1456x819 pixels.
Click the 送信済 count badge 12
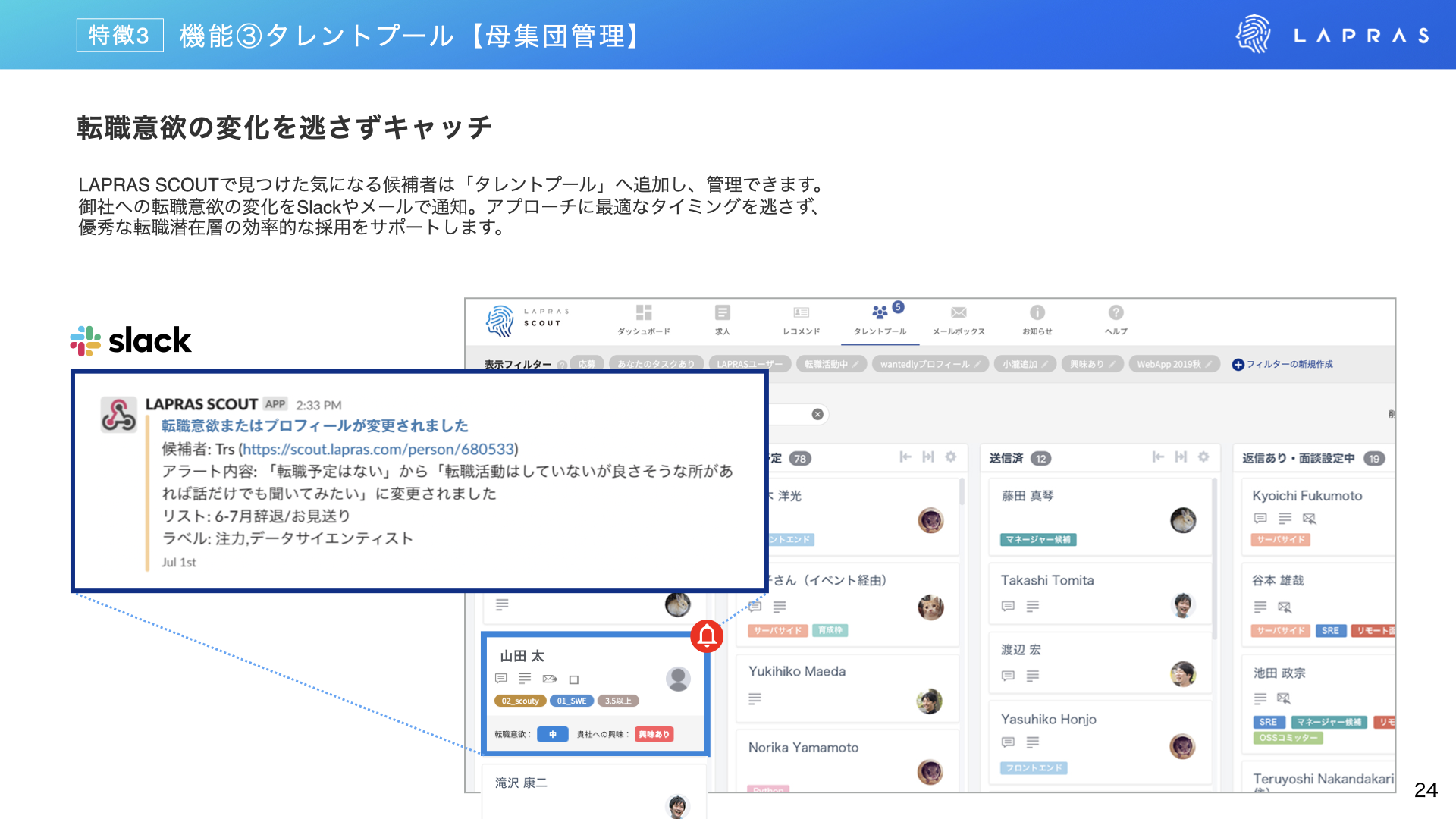pyautogui.click(x=1041, y=458)
